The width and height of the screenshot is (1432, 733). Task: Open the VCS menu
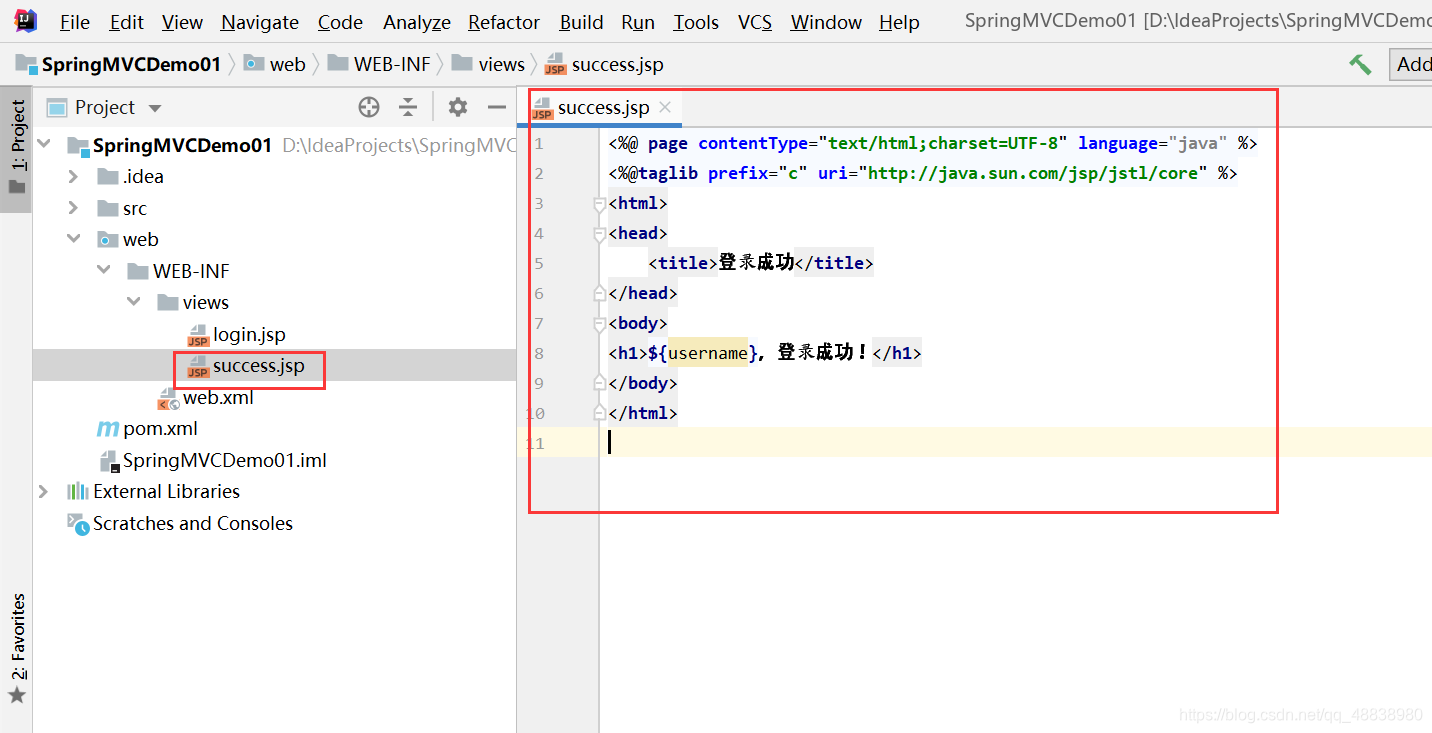point(755,22)
